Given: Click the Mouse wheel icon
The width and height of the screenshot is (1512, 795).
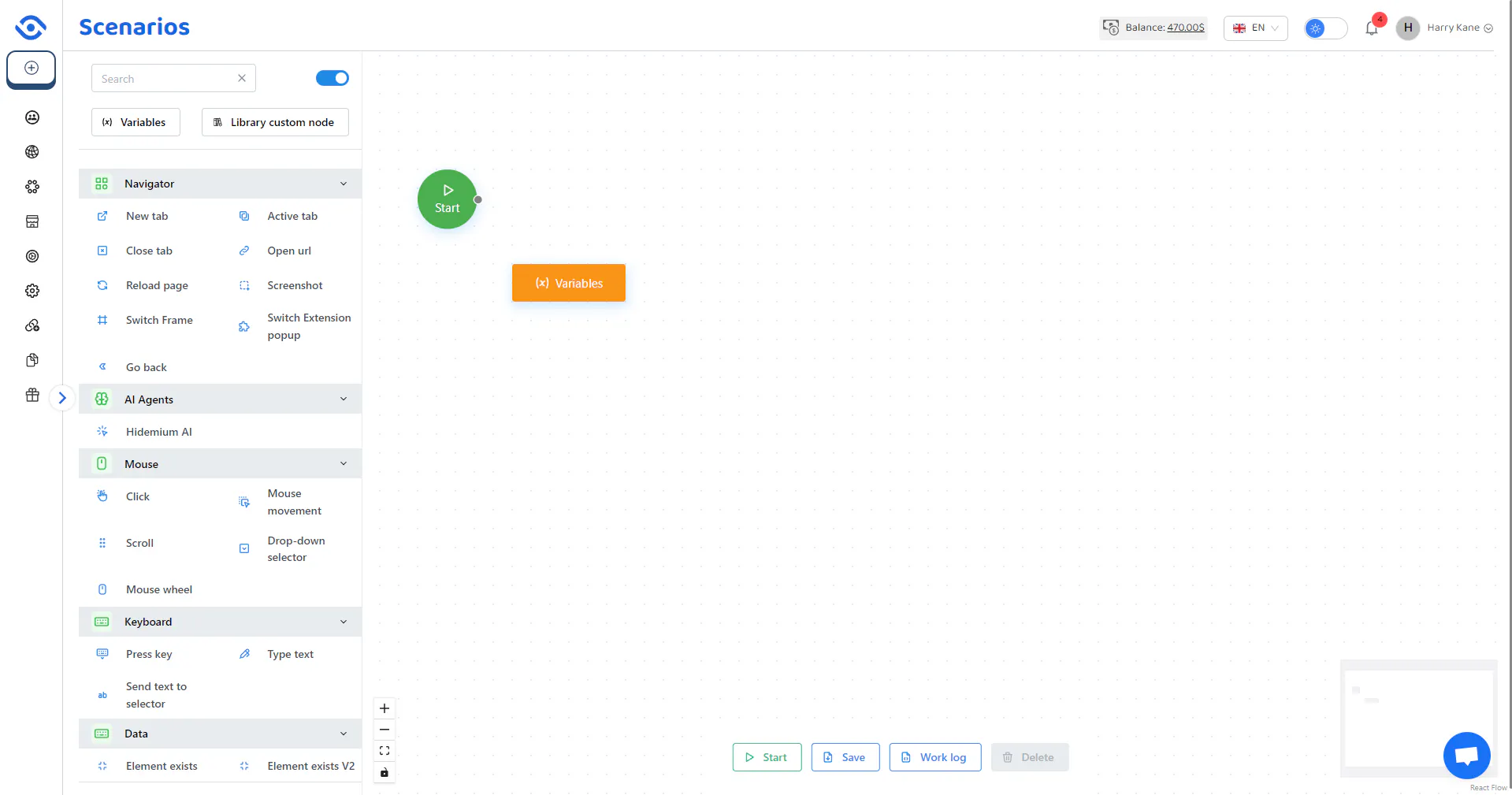Looking at the screenshot, I should [x=102, y=589].
